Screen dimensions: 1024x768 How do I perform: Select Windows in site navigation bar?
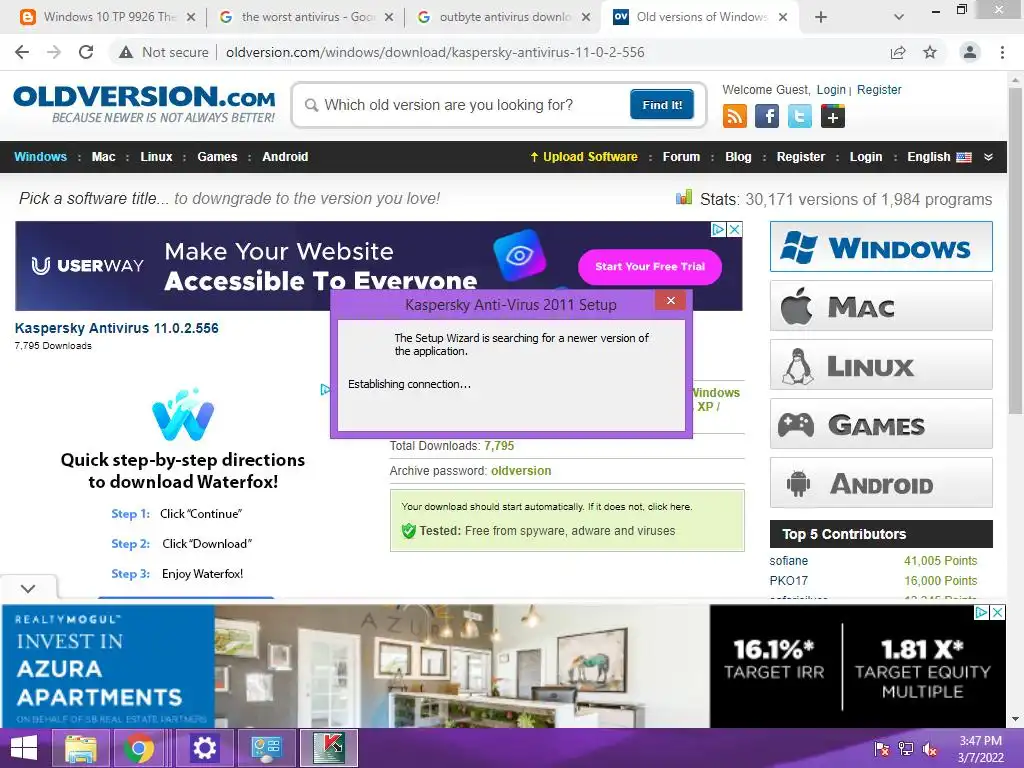(40, 157)
